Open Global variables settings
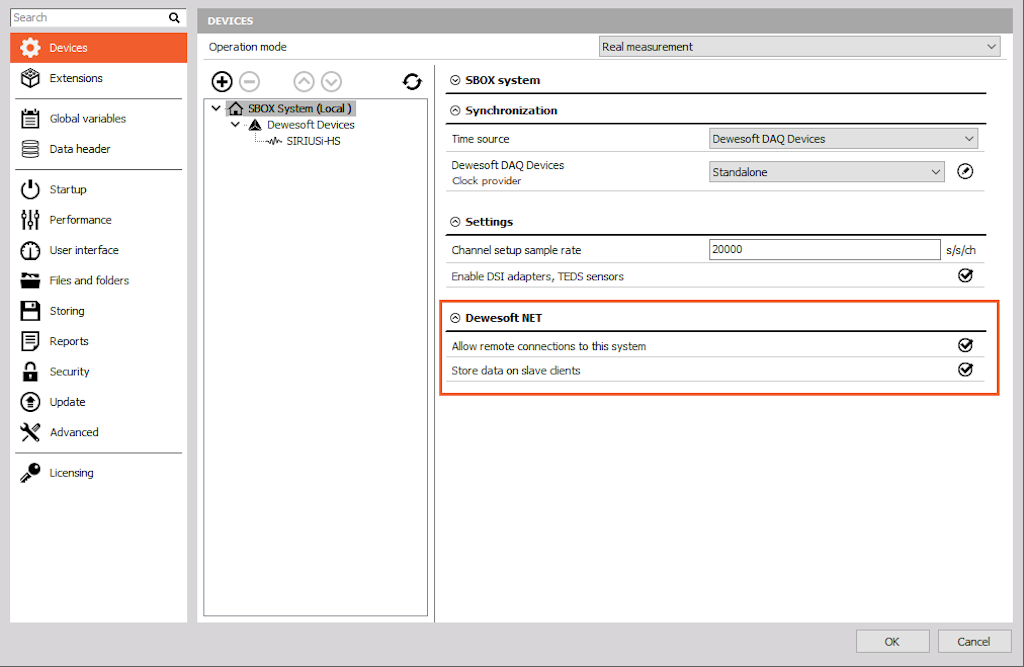The image size is (1024, 667). click(x=98, y=119)
